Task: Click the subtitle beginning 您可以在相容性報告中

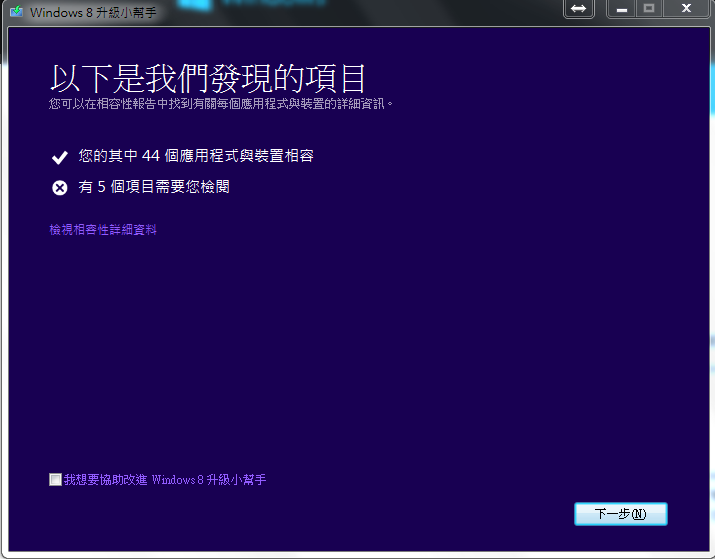Action: click(x=221, y=104)
